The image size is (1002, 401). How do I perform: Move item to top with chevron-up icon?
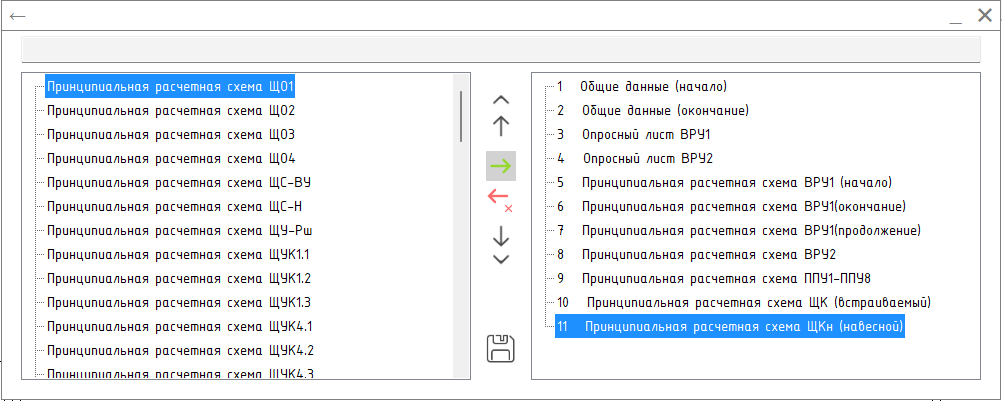point(502,100)
